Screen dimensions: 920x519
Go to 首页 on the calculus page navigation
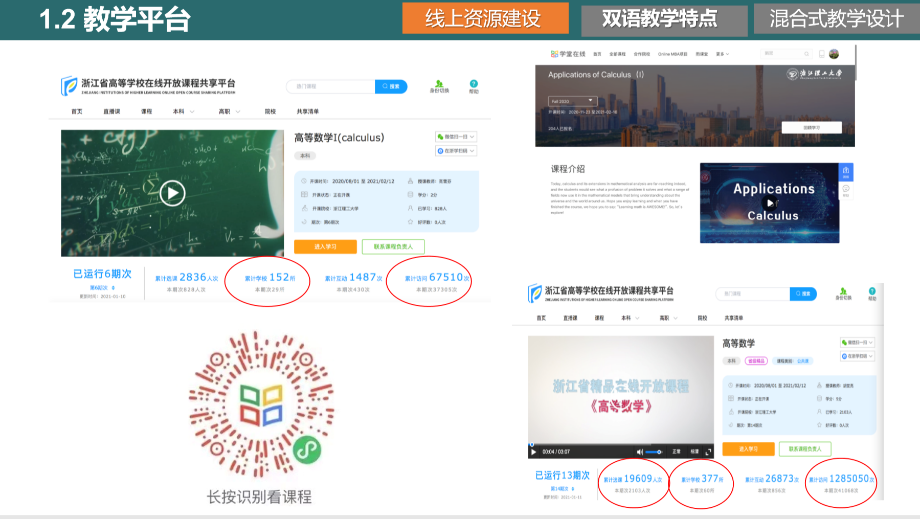point(77,111)
